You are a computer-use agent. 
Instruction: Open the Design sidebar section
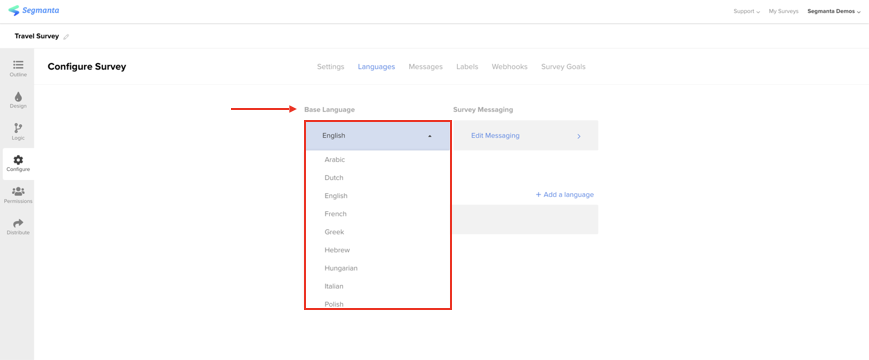point(18,100)
